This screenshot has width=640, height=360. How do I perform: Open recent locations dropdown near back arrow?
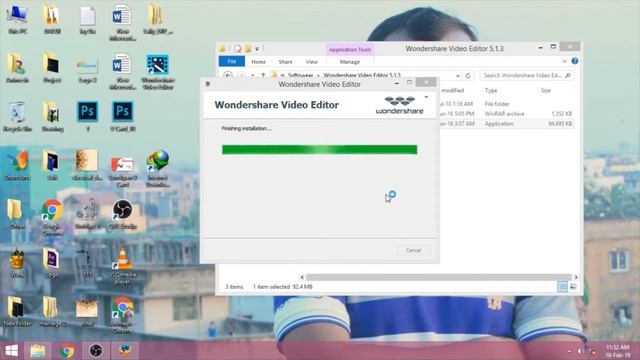pos(253,76)
